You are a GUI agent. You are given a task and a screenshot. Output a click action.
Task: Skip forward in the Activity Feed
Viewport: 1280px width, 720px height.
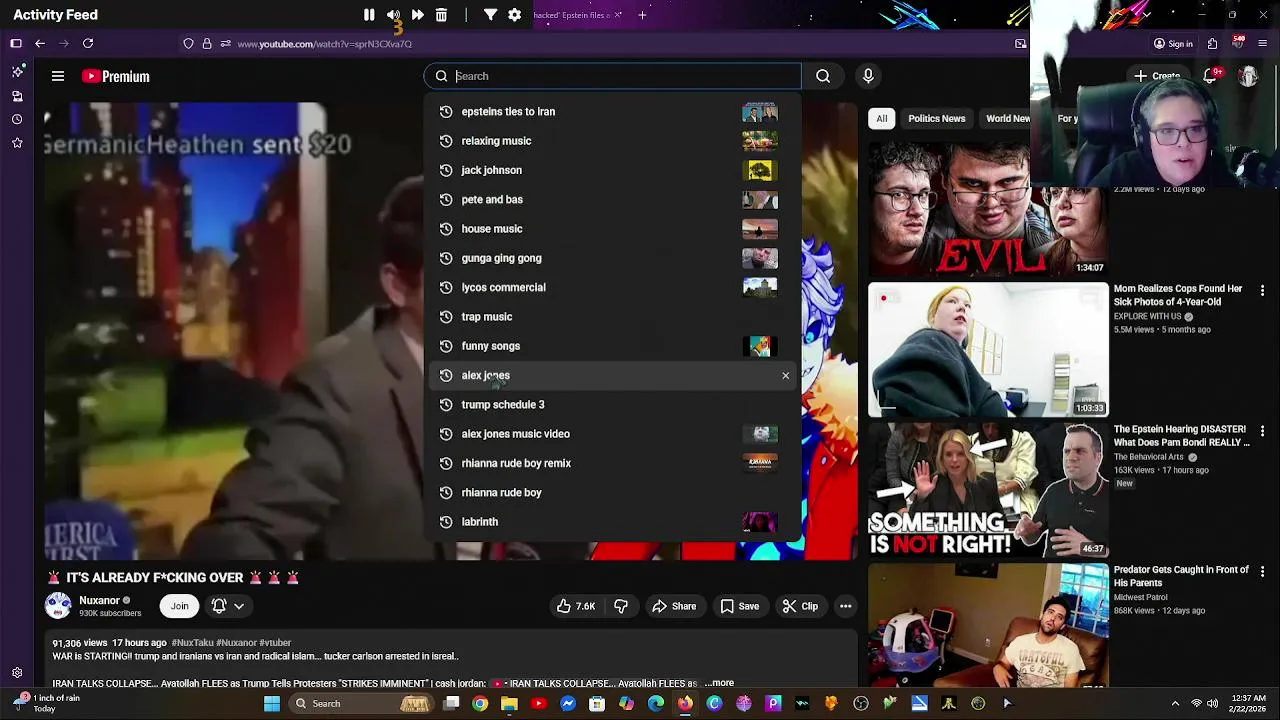pyautogui.click(x=417, y=15)
